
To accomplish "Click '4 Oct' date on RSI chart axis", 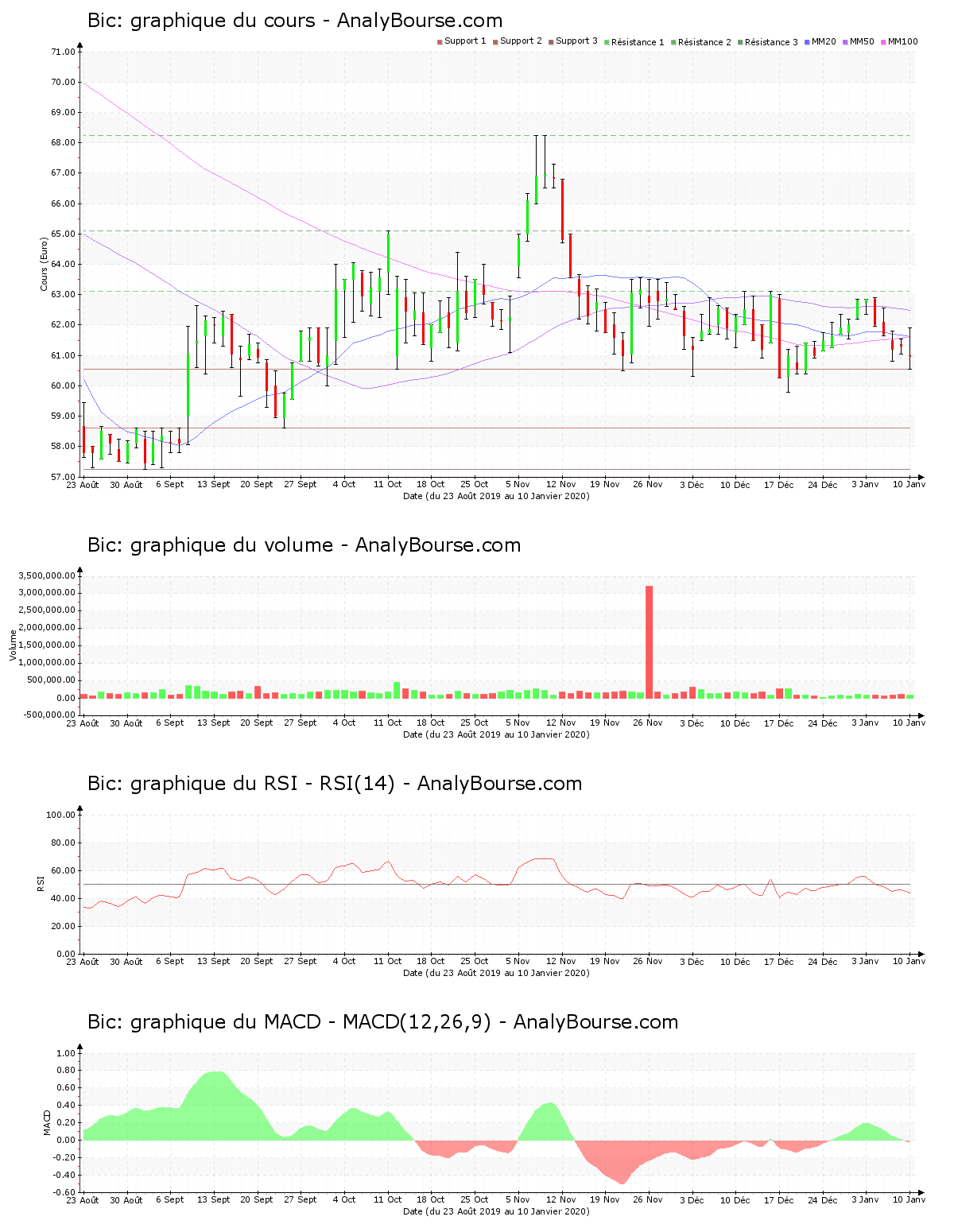I will click(x=344, y=961).
